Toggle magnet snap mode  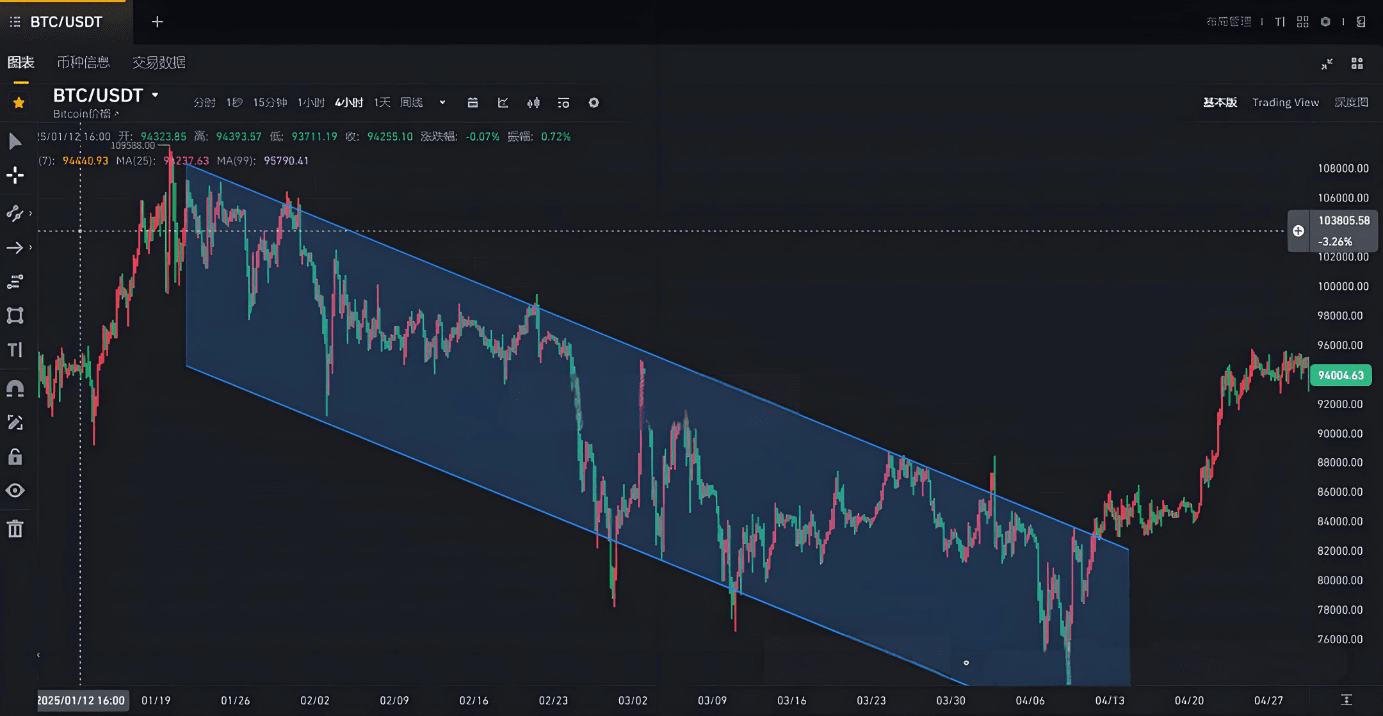[15, 388]
